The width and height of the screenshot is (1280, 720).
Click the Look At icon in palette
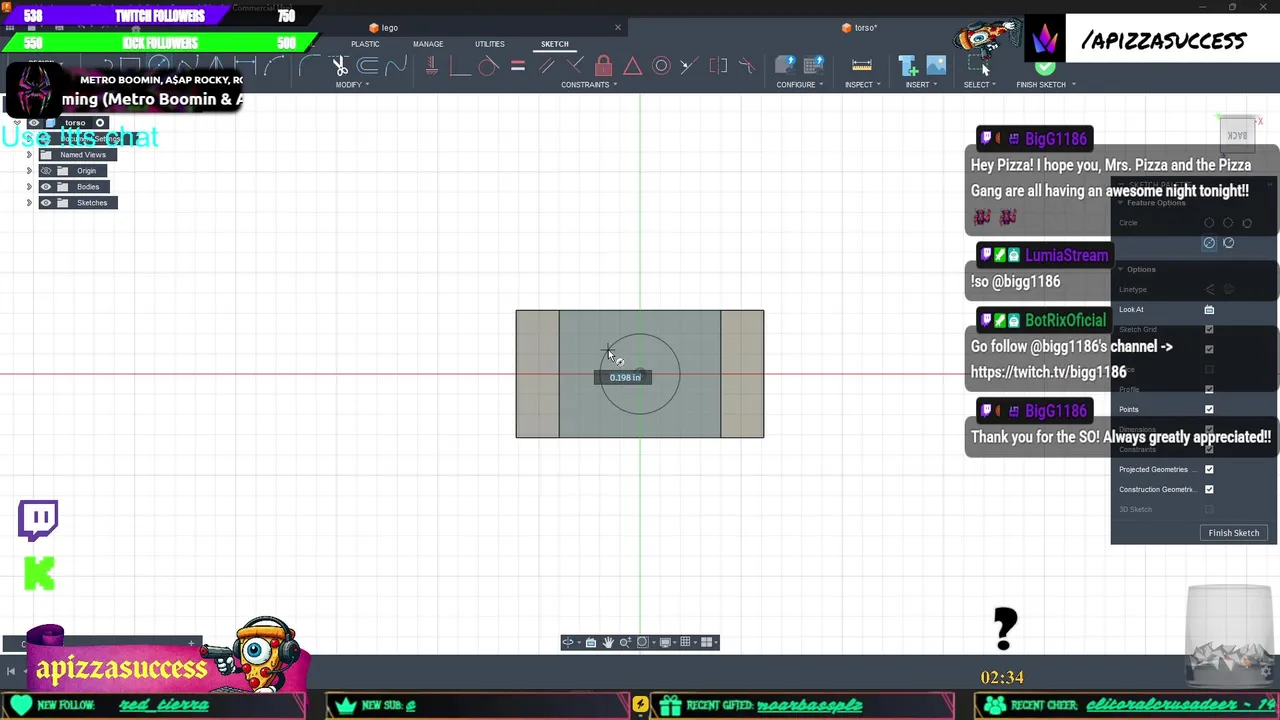1209,310
